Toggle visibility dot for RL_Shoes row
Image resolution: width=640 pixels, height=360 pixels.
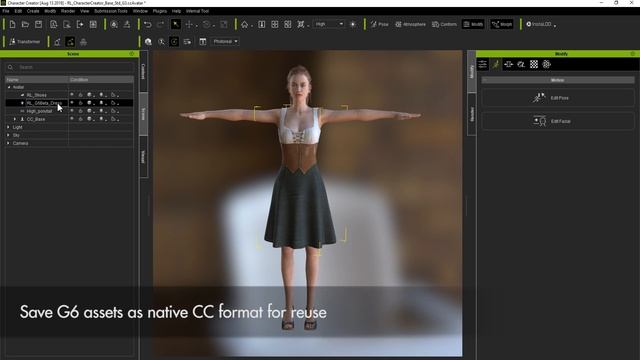[72, 95]
